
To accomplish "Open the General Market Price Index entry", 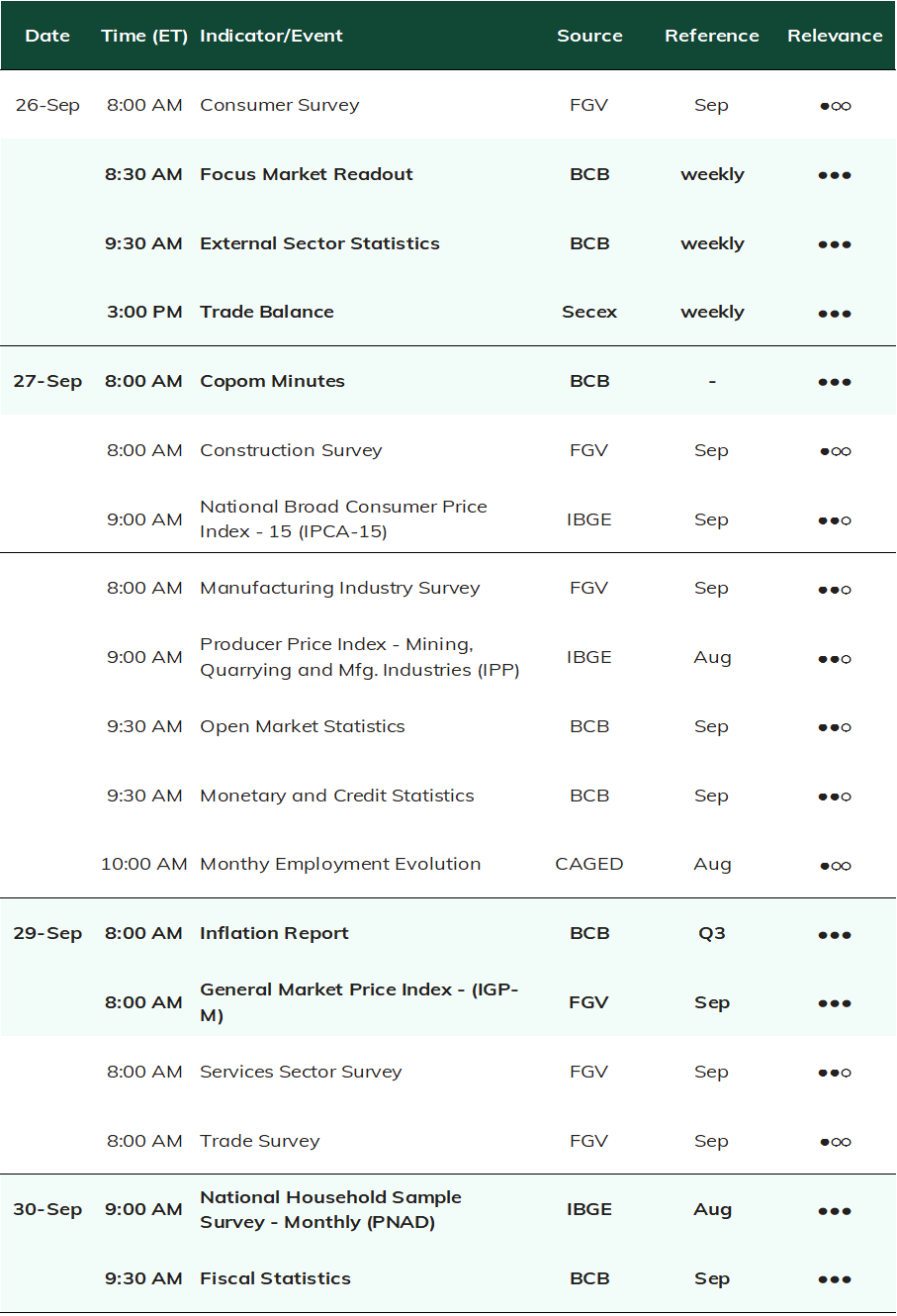I will click(x=359, y=1002).
